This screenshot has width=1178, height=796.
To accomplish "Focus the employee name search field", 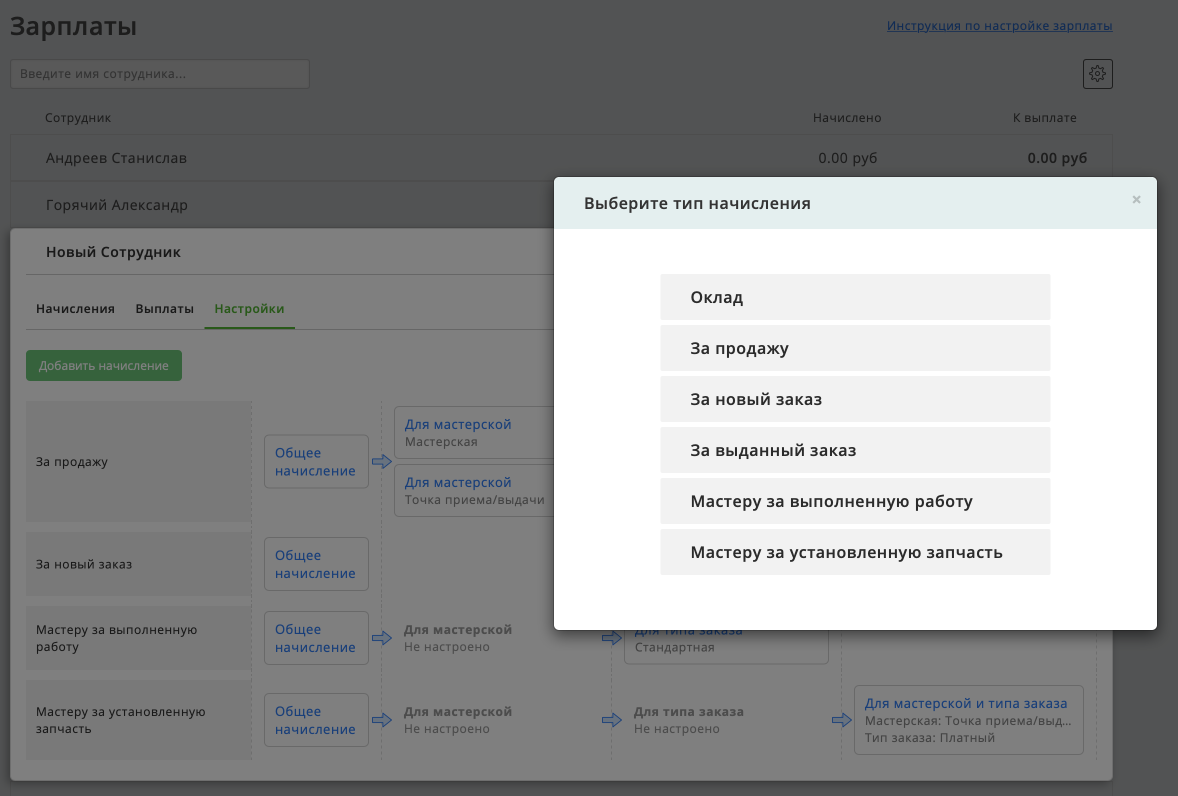I will (160, 74).
